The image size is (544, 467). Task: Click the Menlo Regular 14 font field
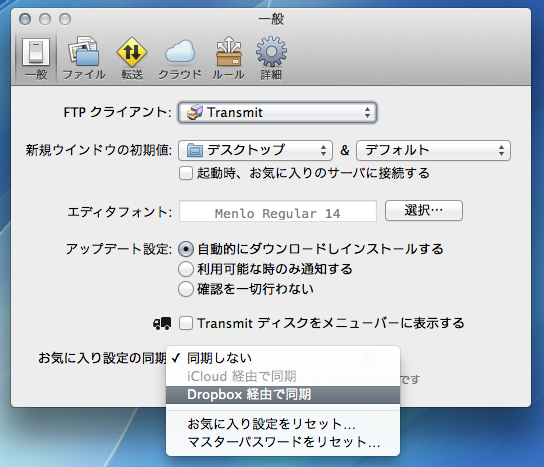tap(278, 211)
